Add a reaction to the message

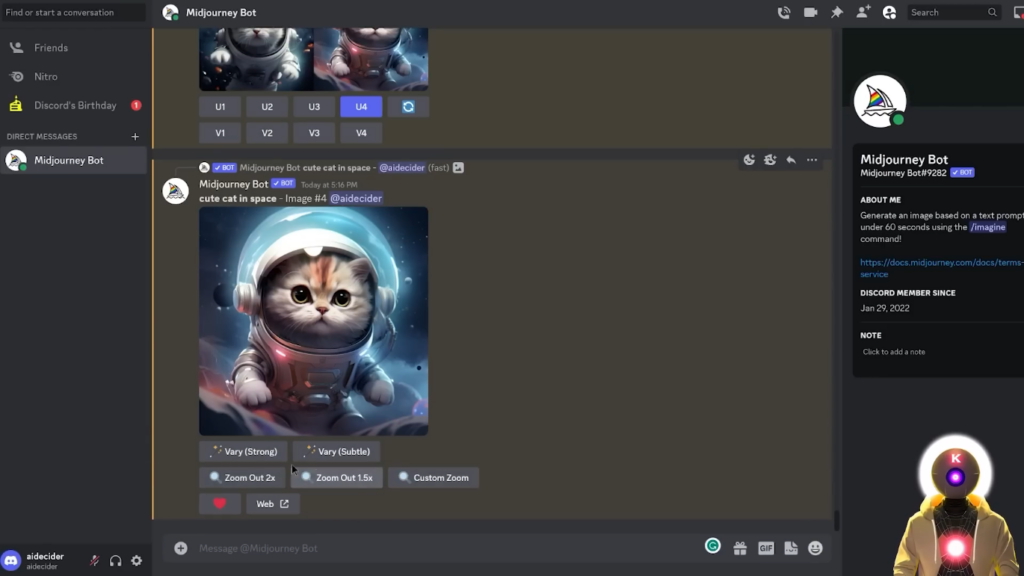(749, 160)
